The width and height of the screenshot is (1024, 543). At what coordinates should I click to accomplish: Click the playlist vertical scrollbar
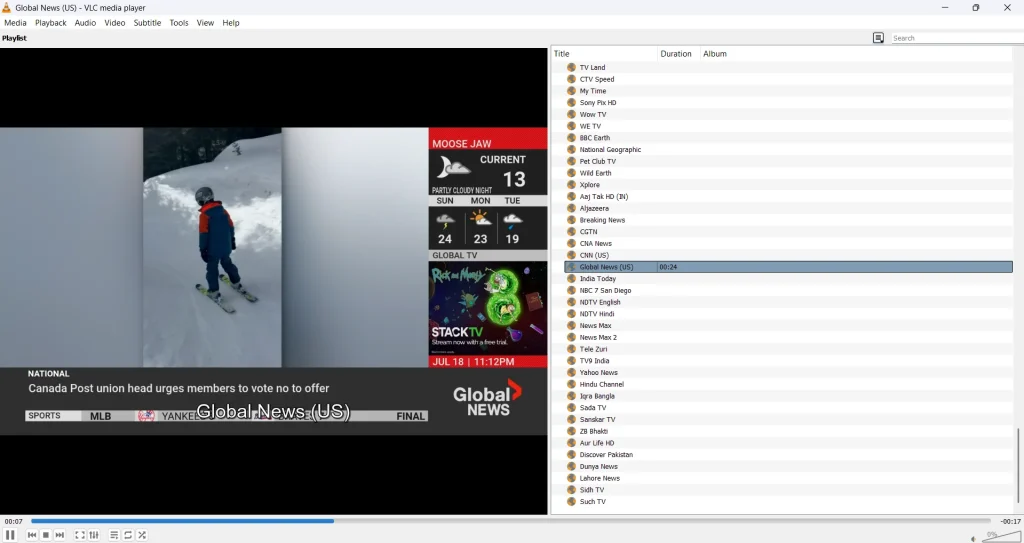click(1018, 466)
